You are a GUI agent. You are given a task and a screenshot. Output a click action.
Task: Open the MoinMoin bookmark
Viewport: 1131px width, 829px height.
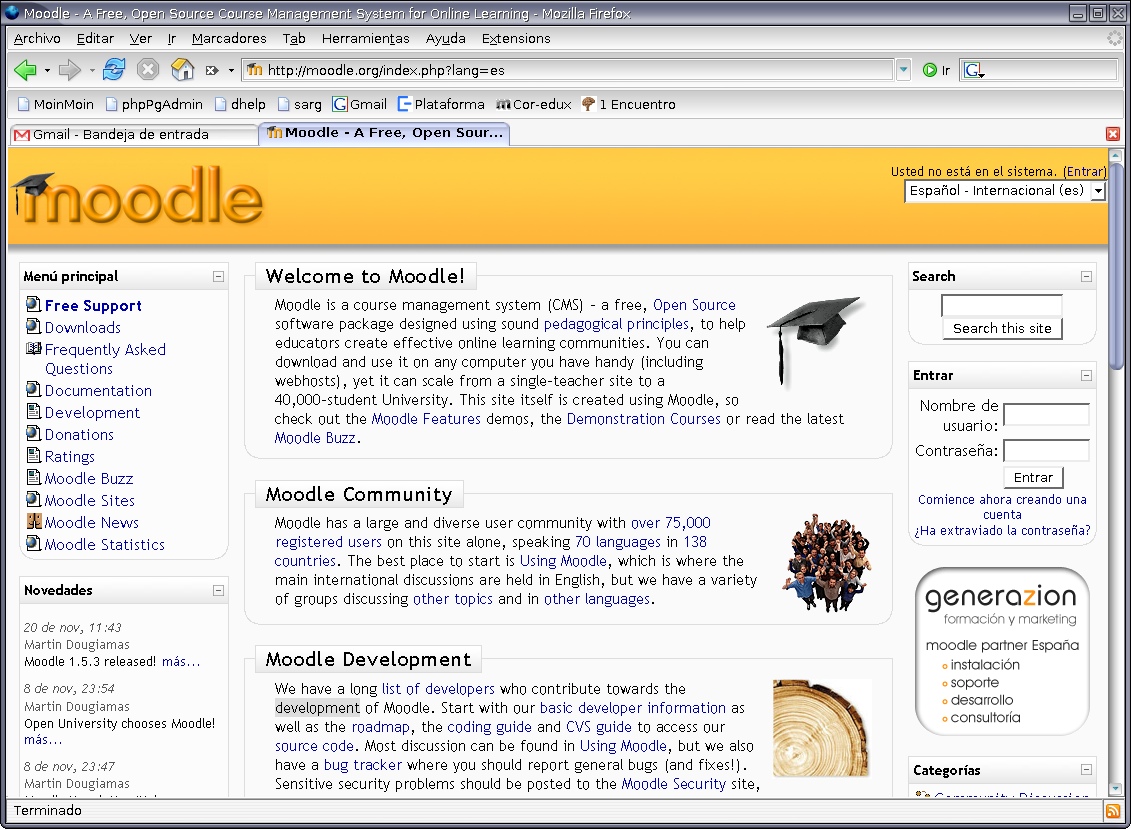(x=56, y=104)
